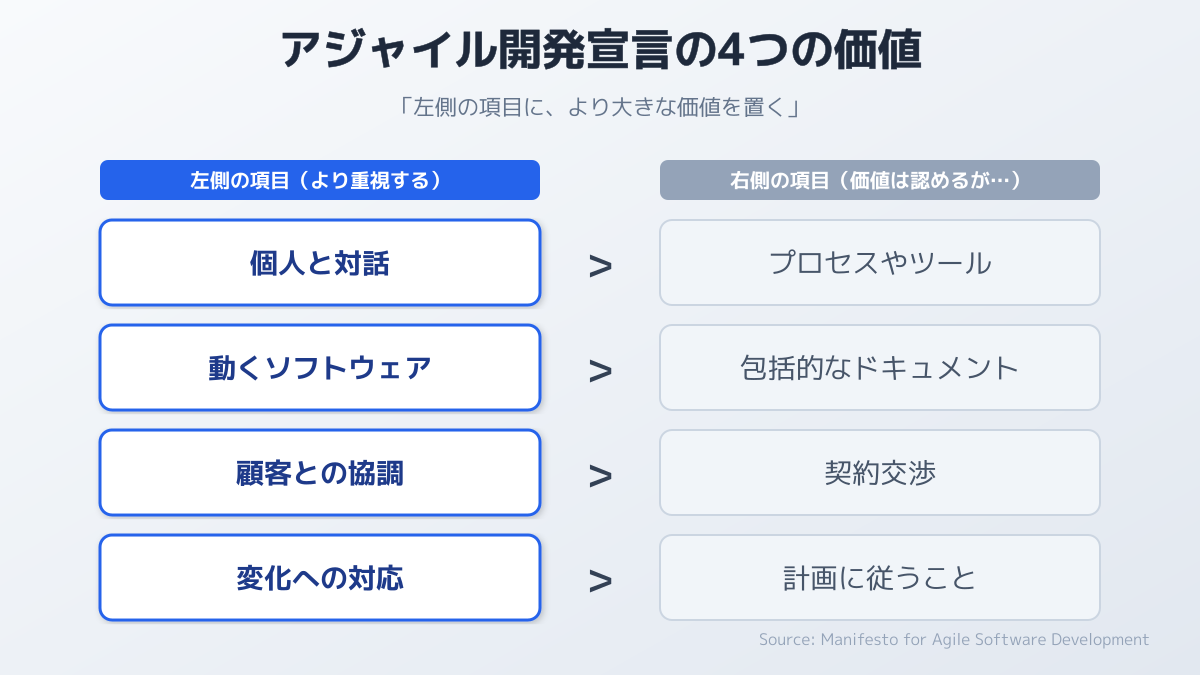Select the subtitle 左側の項目に、より大きな価値を置く
The image size is (1200, 675).
[600, 107]
